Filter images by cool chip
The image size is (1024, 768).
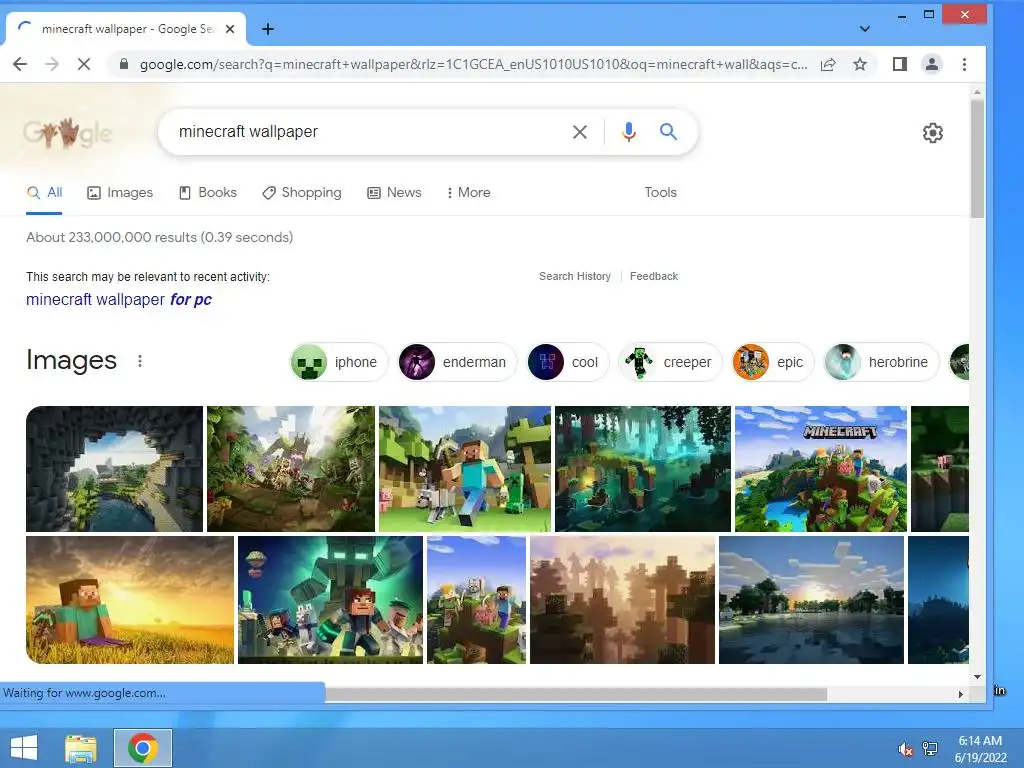tap(567, 362)
